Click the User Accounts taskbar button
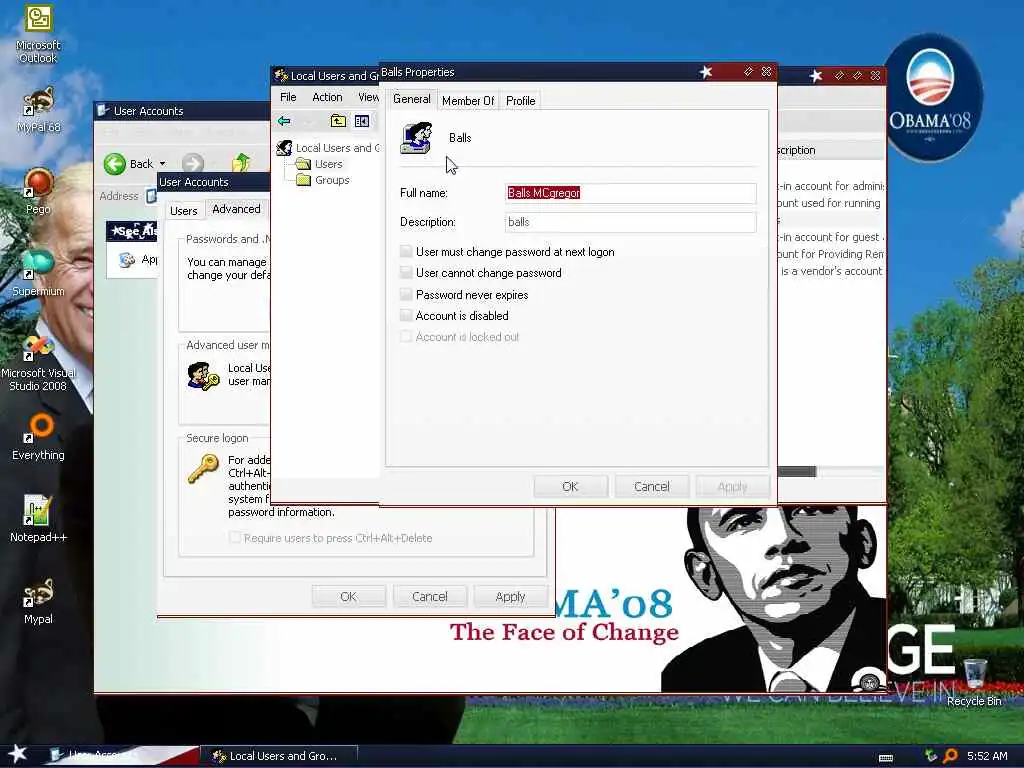Image resolution: width=1024 pixels, height=768 pixels. pos(122,756)
